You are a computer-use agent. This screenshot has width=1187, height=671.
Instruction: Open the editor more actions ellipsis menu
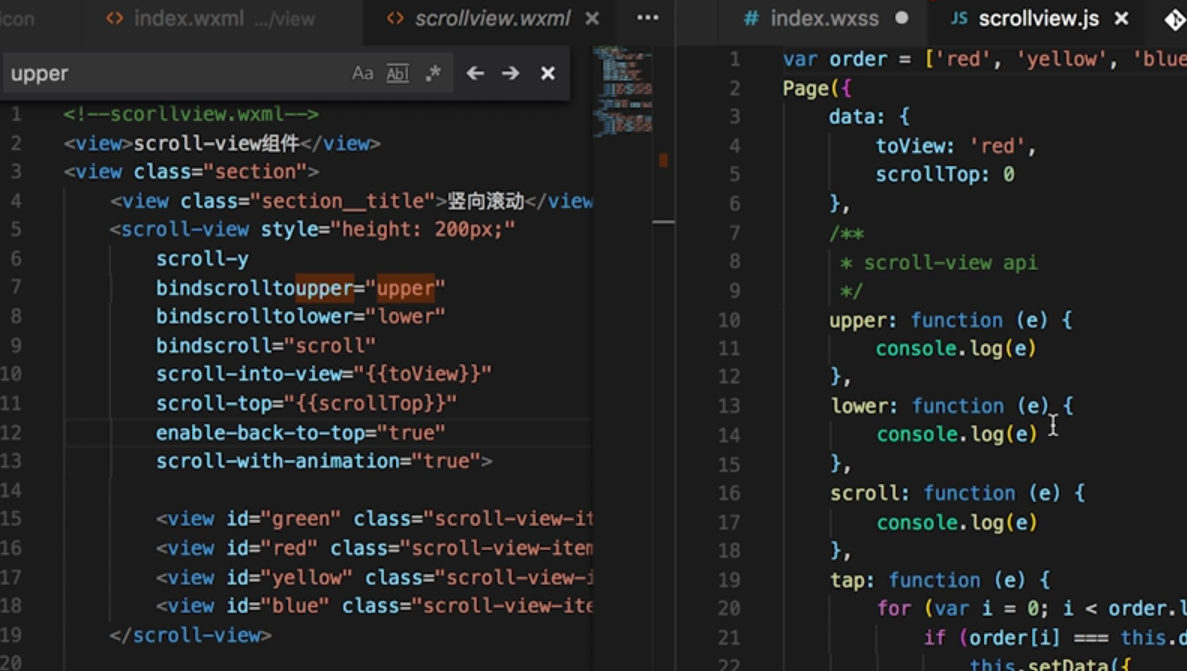coord(648,18)
